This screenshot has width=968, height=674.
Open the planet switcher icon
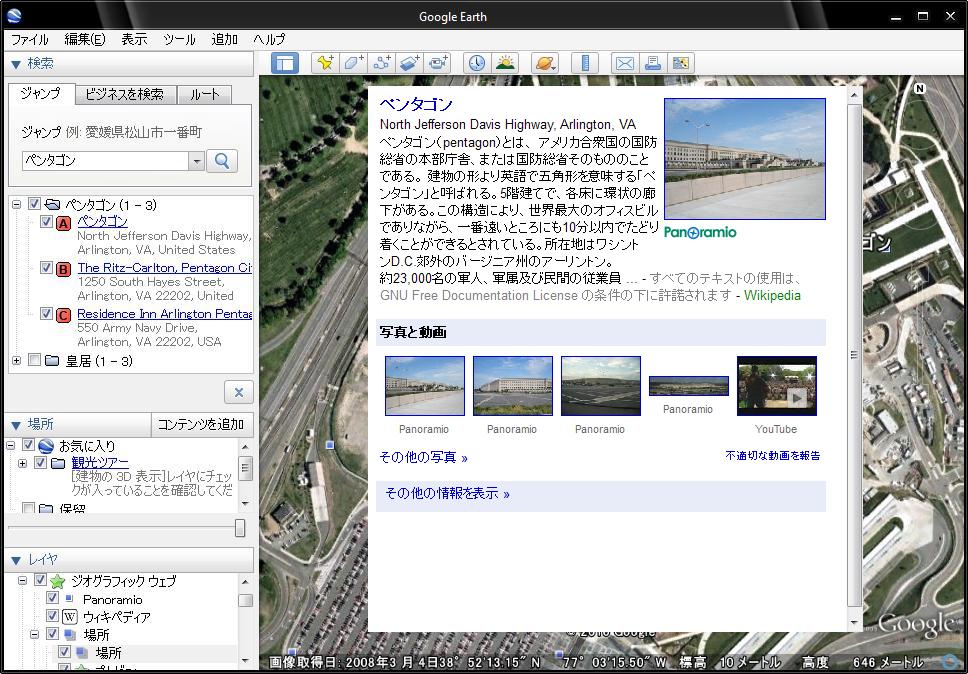[x=545, y=63]
